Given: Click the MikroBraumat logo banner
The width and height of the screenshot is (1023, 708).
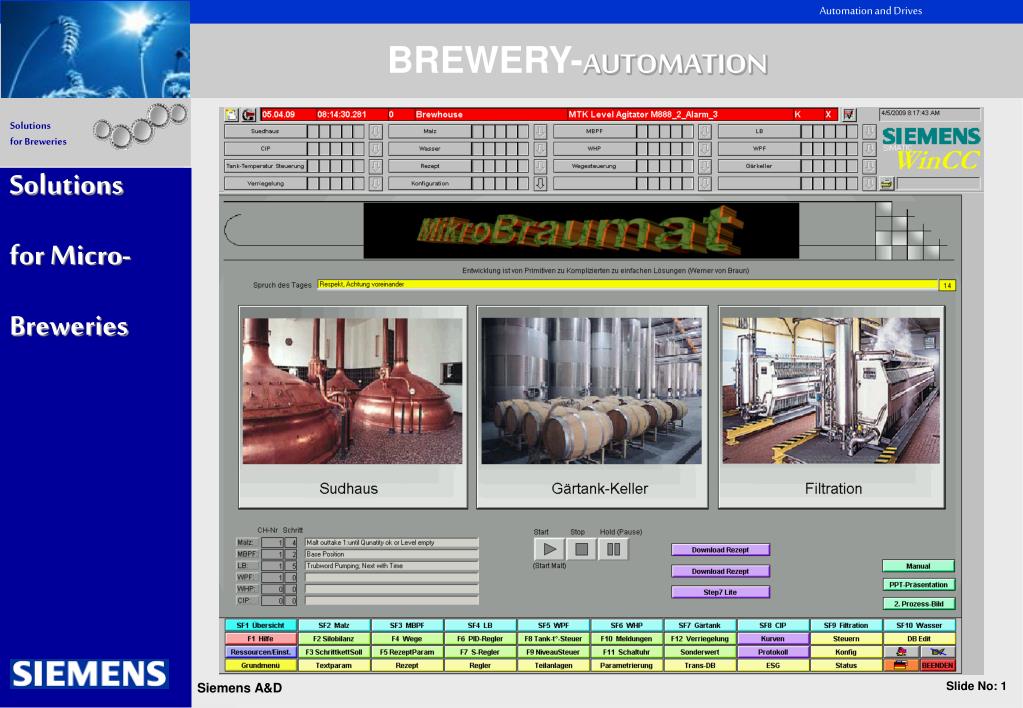Looking at the screenshot, I should pyautogui.click(x=581, y=230).
